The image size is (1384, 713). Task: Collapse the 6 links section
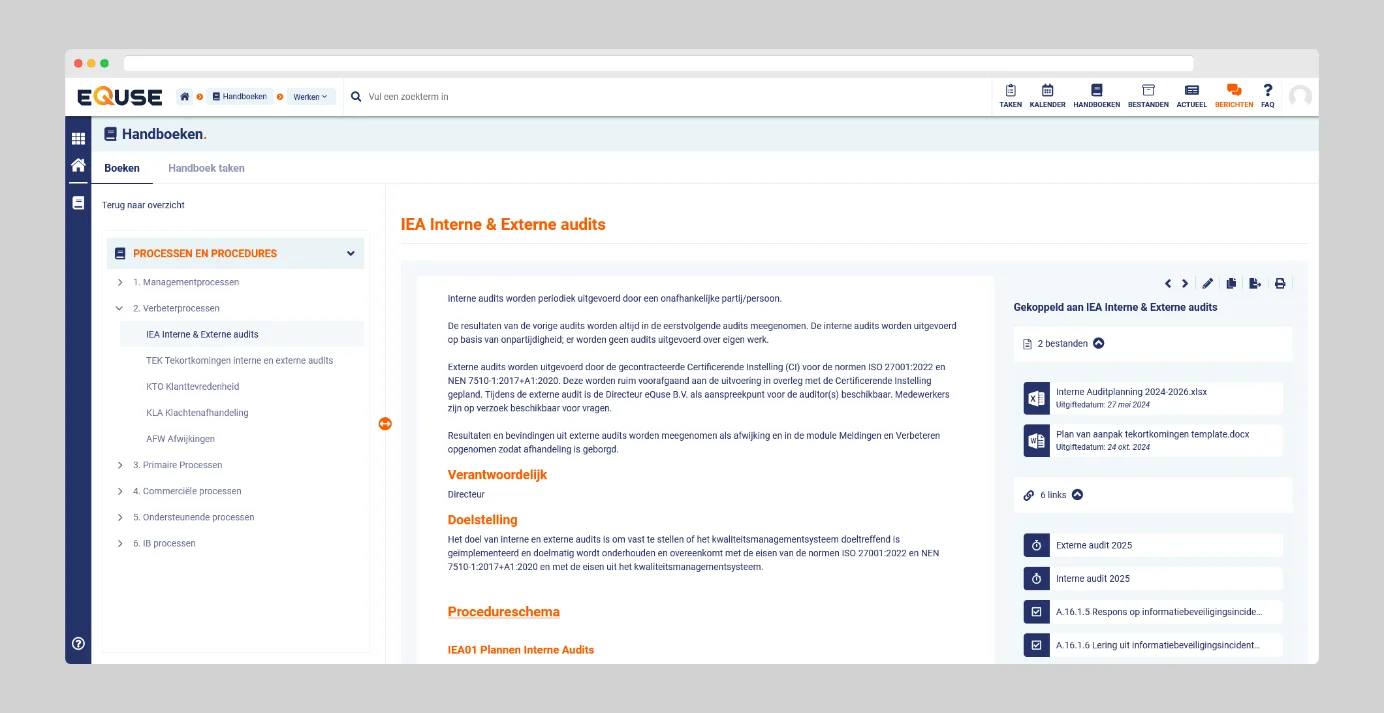point(1077,495)
